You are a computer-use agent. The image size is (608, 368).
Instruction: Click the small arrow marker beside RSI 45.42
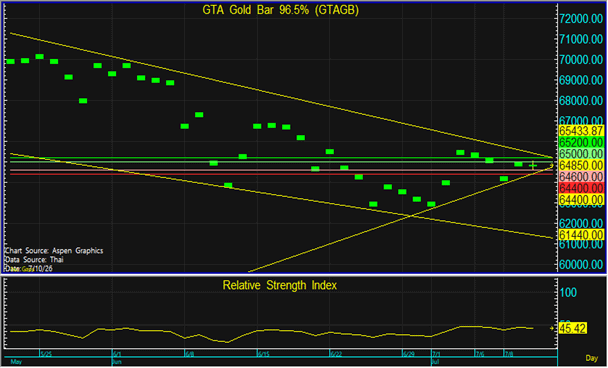point(552,328)
